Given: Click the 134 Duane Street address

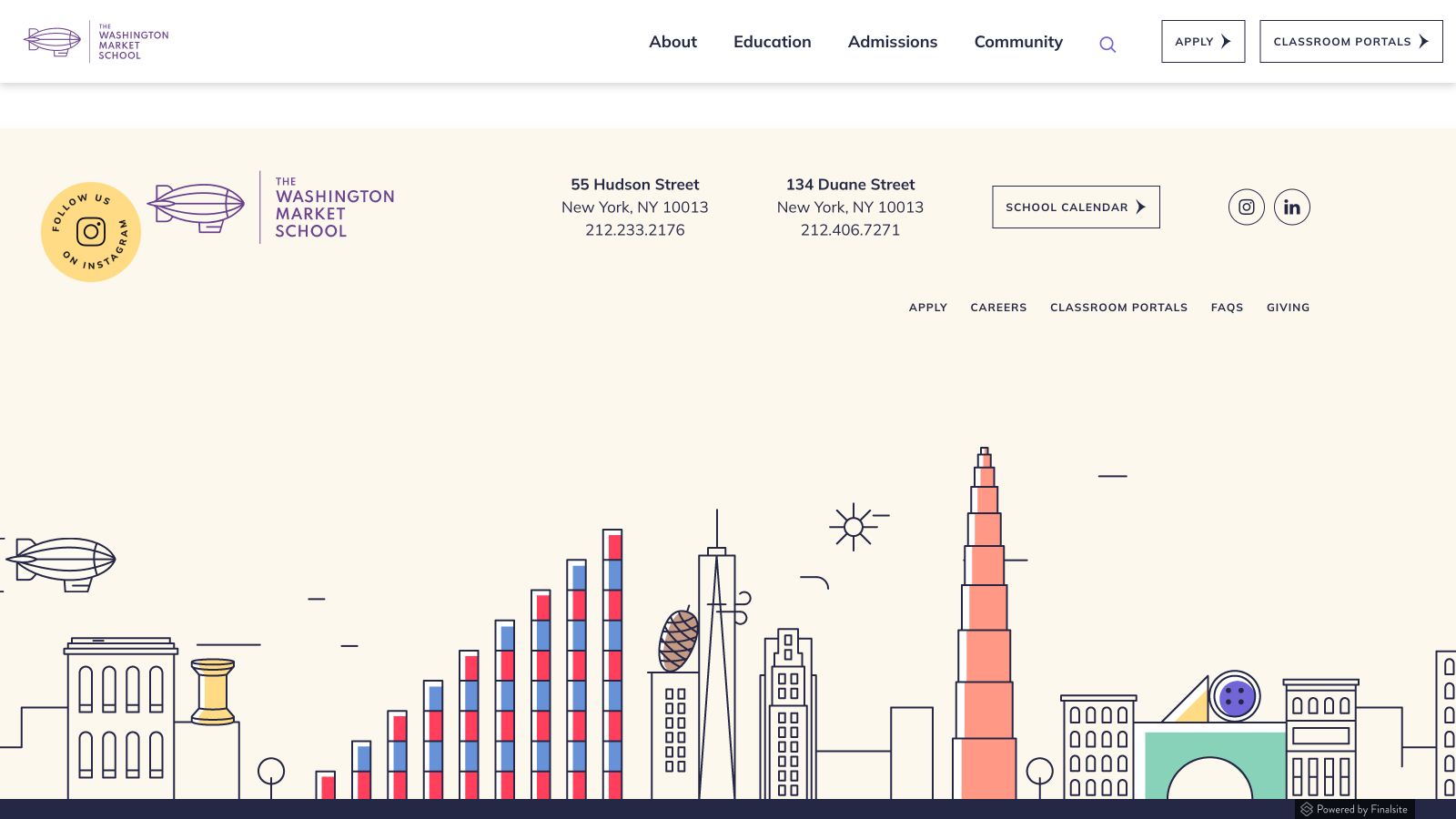Looking at the screenshot, I should tap(850, 196).
